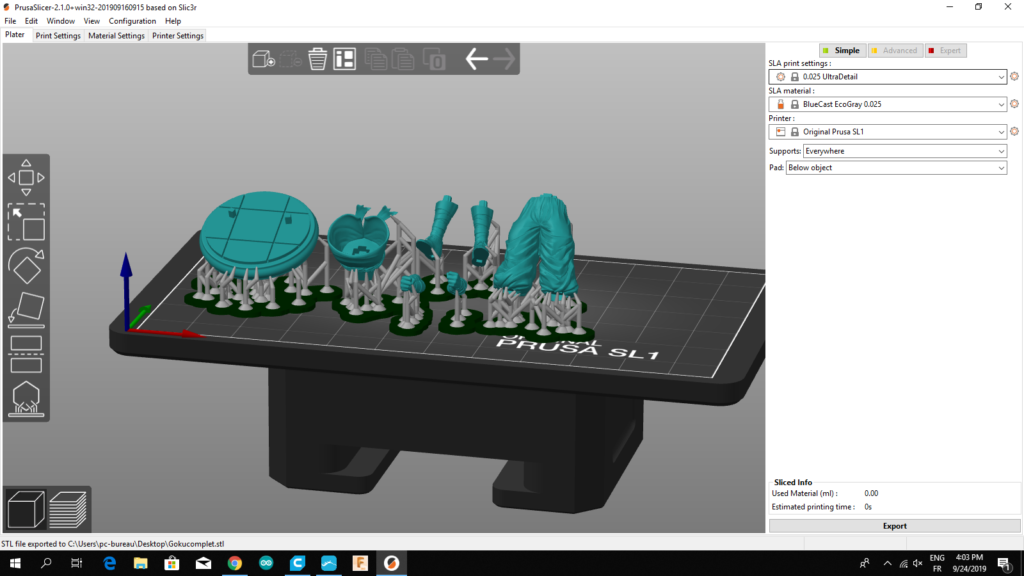Click the Delete all trash bin icon
The height and width of the screenshot is (576, 1024).
click(x=317, y=59)
